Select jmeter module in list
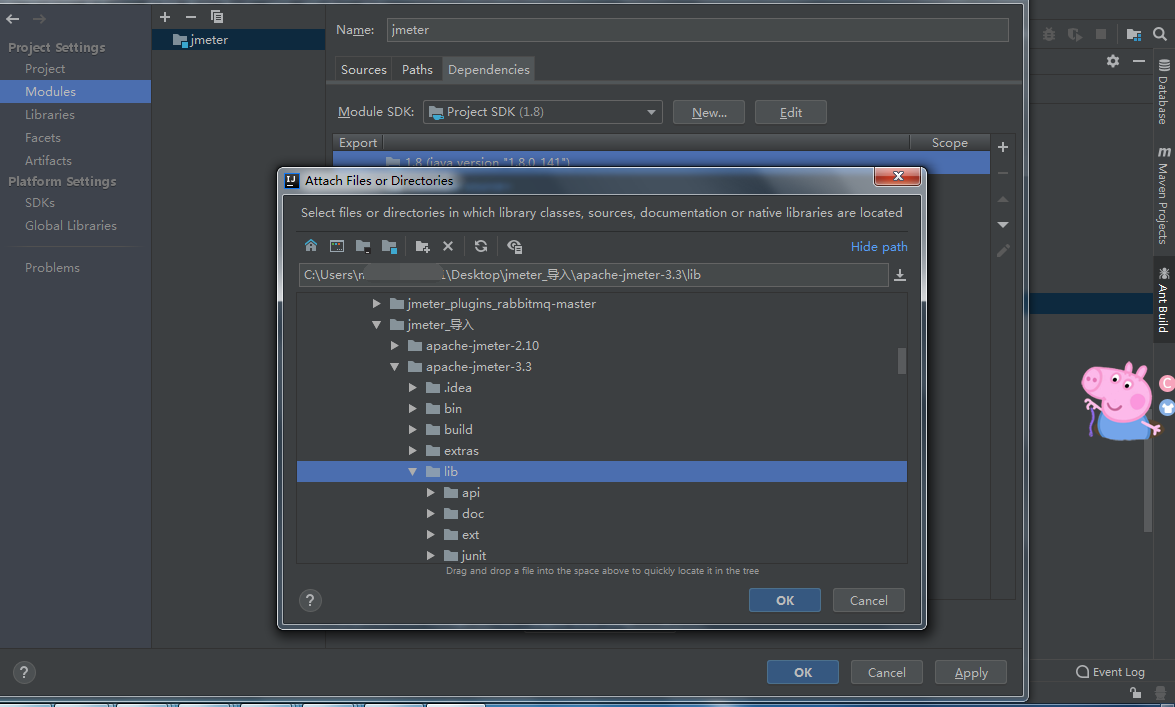The width and height of the screenshot is (1175, 707). tap(238, 40)
